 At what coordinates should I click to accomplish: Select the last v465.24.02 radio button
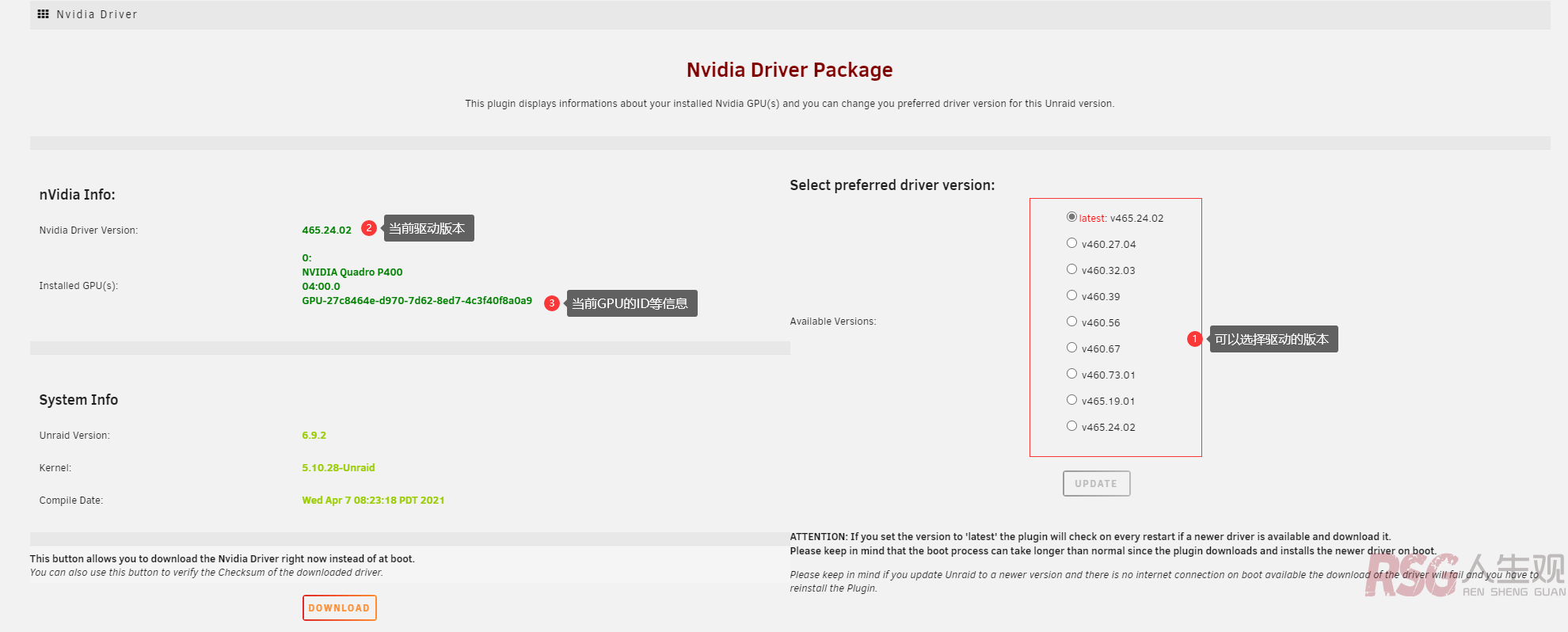pyautogui.click(x=1071, y=426)
